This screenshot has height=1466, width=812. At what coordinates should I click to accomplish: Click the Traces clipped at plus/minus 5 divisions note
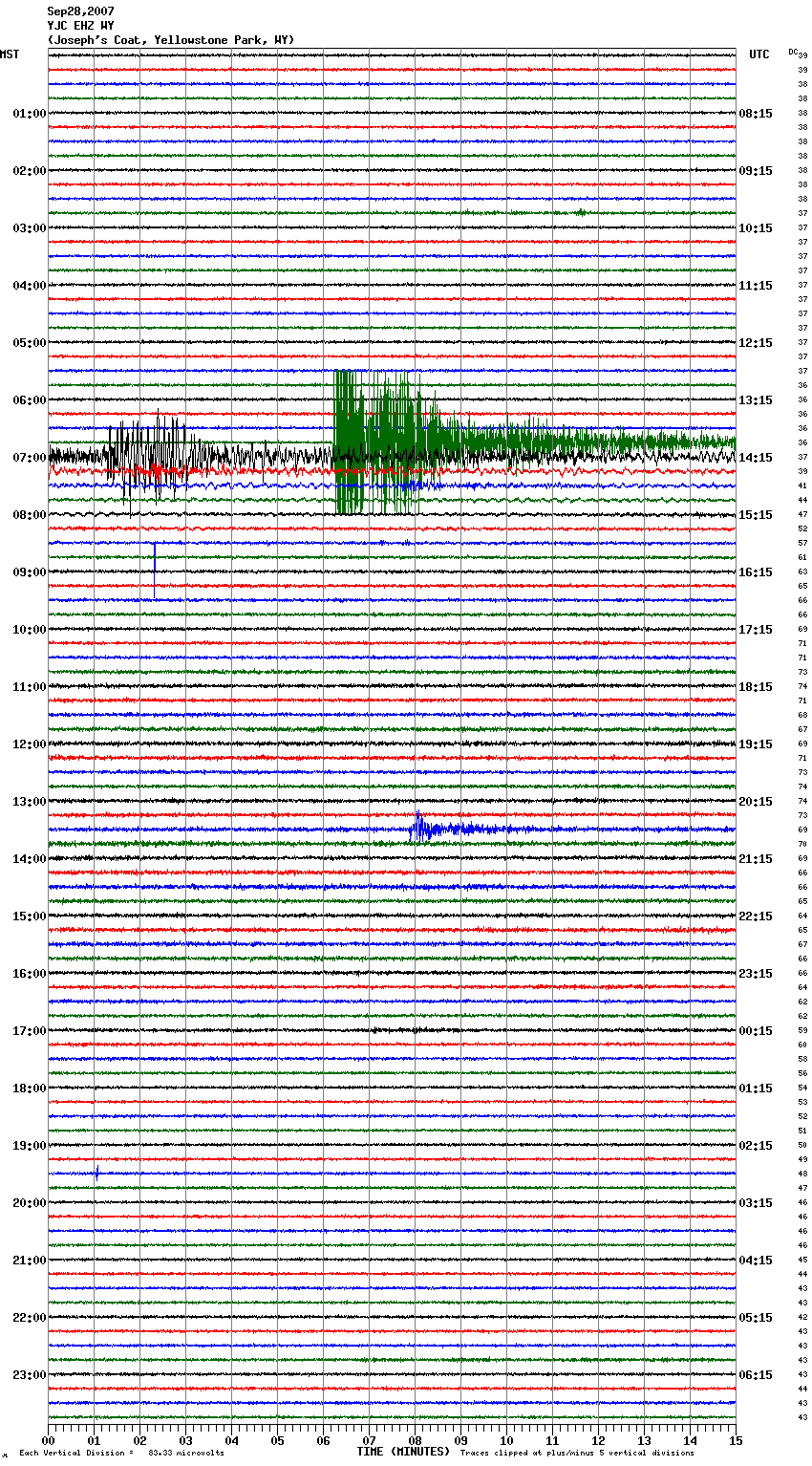[577, 1454]
